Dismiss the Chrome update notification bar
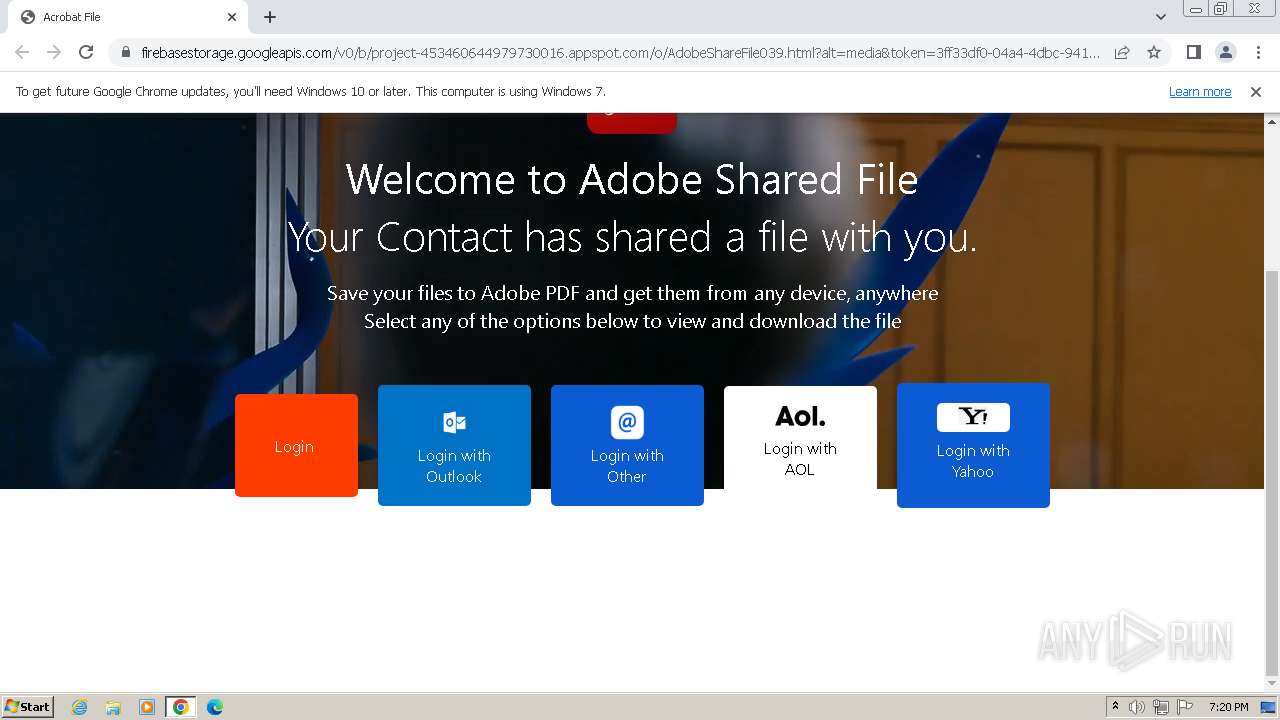 (x=1256, y=92)
